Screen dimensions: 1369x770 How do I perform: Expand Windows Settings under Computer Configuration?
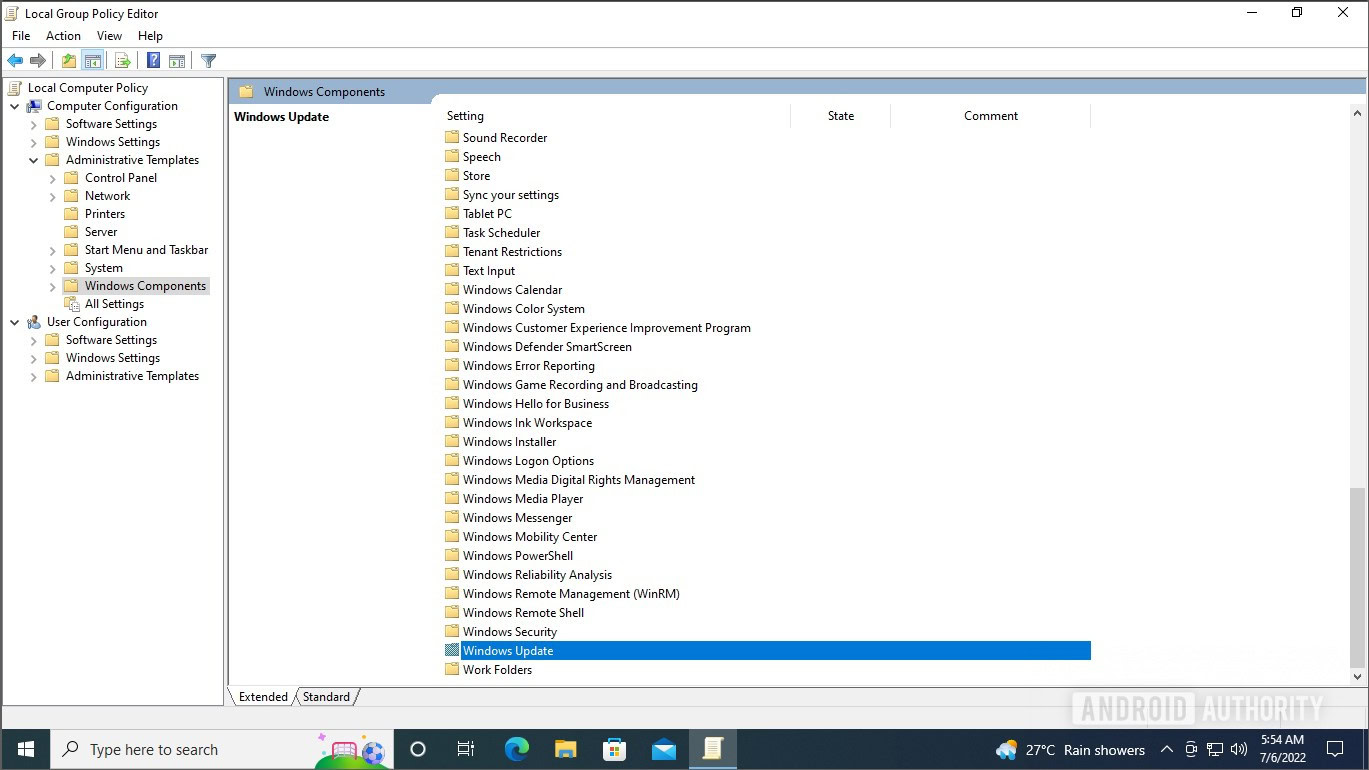click(x=33, y=142)
